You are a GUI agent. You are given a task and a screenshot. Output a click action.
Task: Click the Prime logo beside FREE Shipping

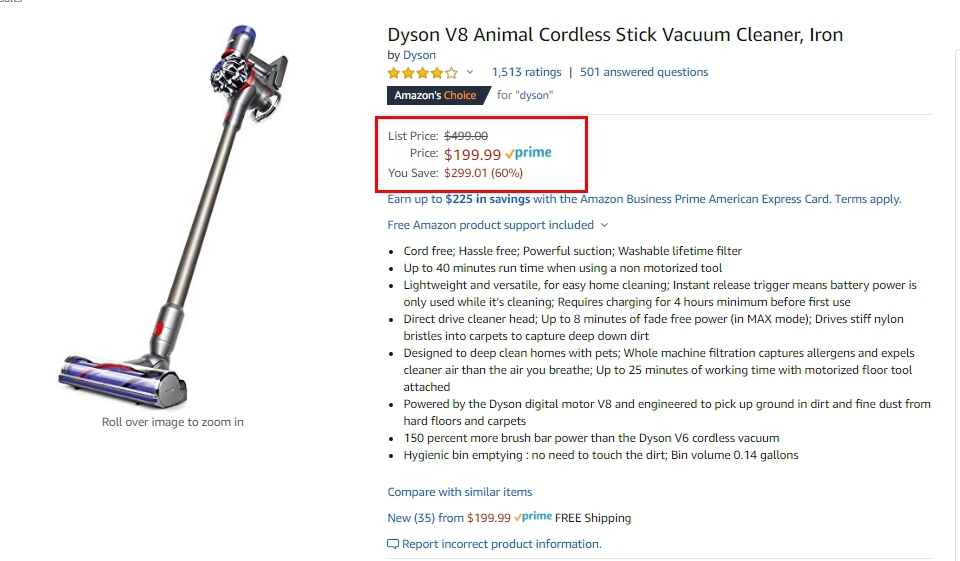coord(533,517)
